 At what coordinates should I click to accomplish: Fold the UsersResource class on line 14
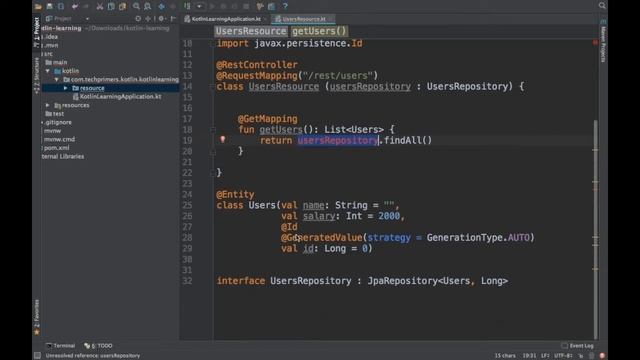(x=213, y=87)
